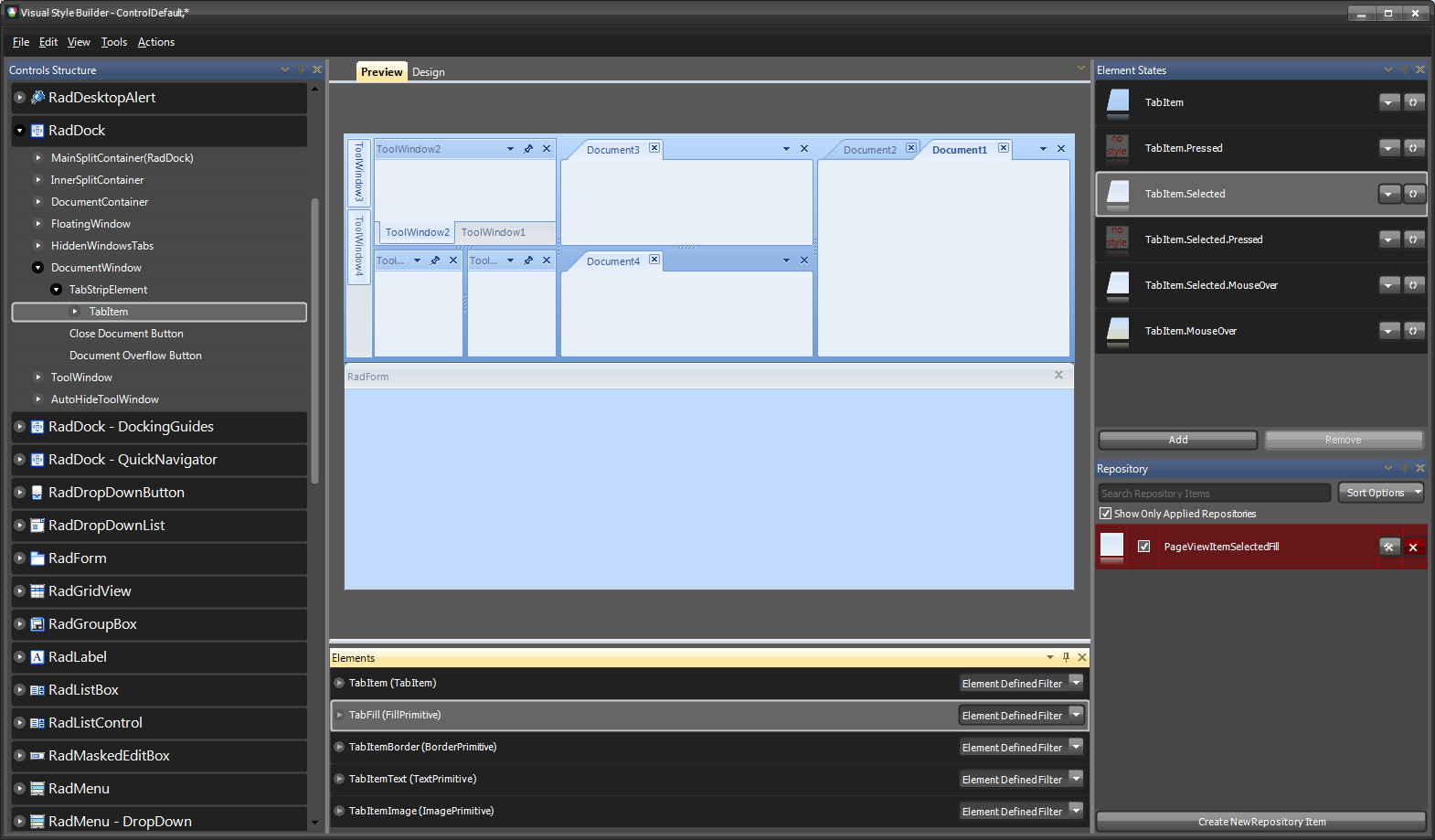This screenshot has height=840, width=1435.
Task: Select the TabItemImage (ImagePrimitive) element row
Action: 709,811
